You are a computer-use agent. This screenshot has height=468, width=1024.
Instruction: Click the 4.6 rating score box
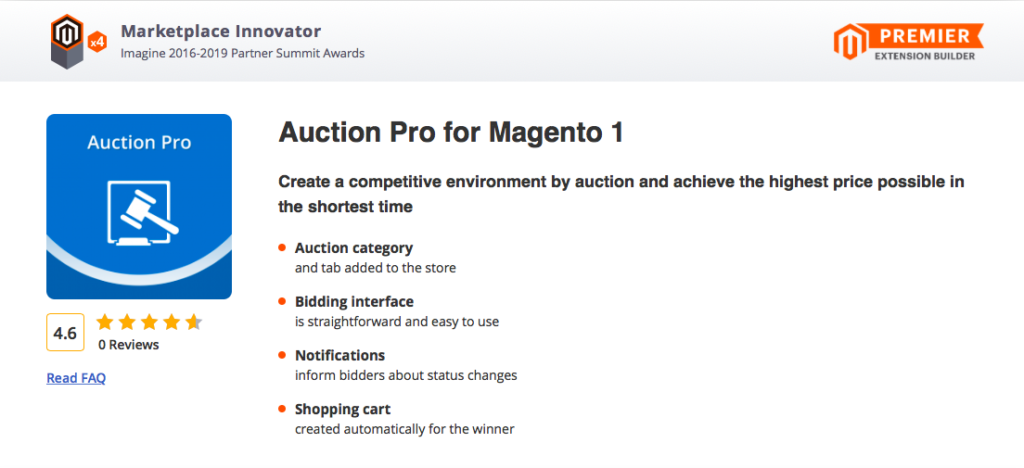click(65, 333)
